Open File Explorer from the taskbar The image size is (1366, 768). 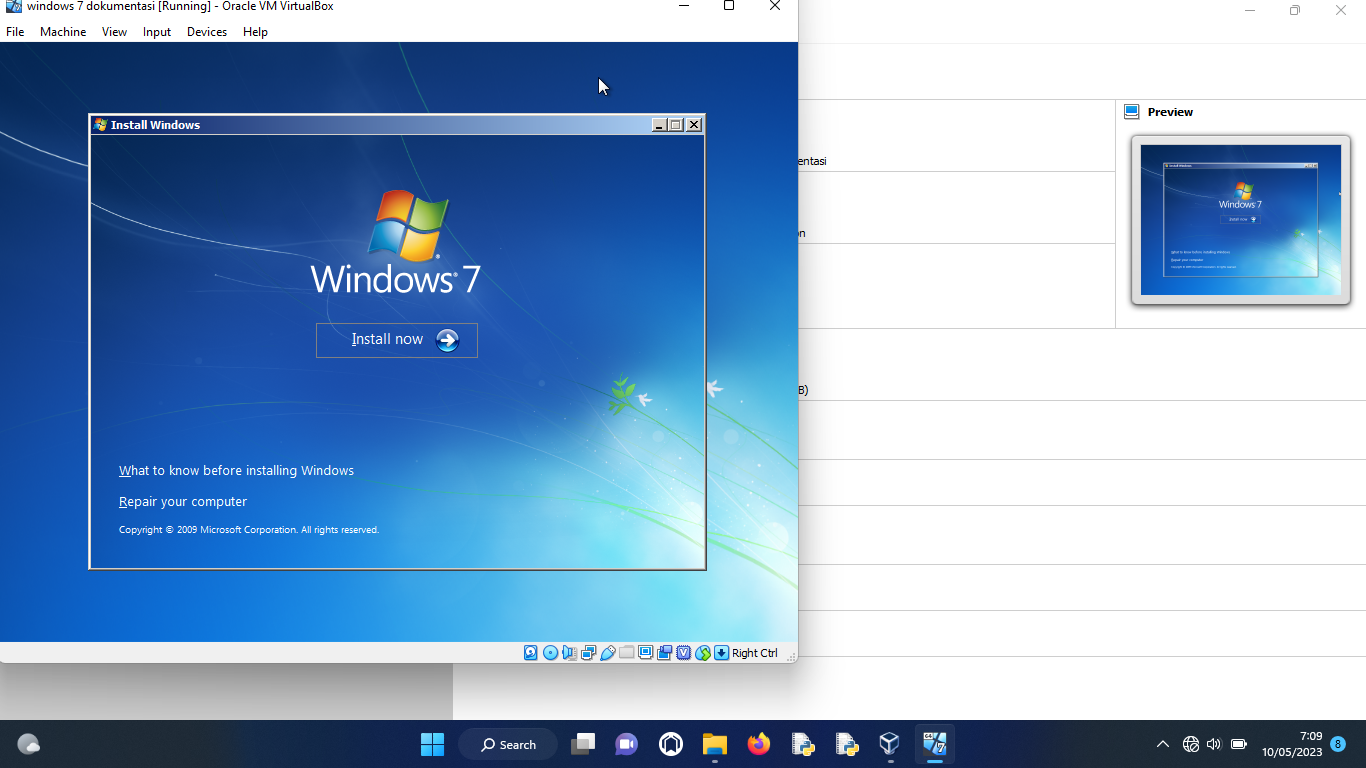(714, 744)
